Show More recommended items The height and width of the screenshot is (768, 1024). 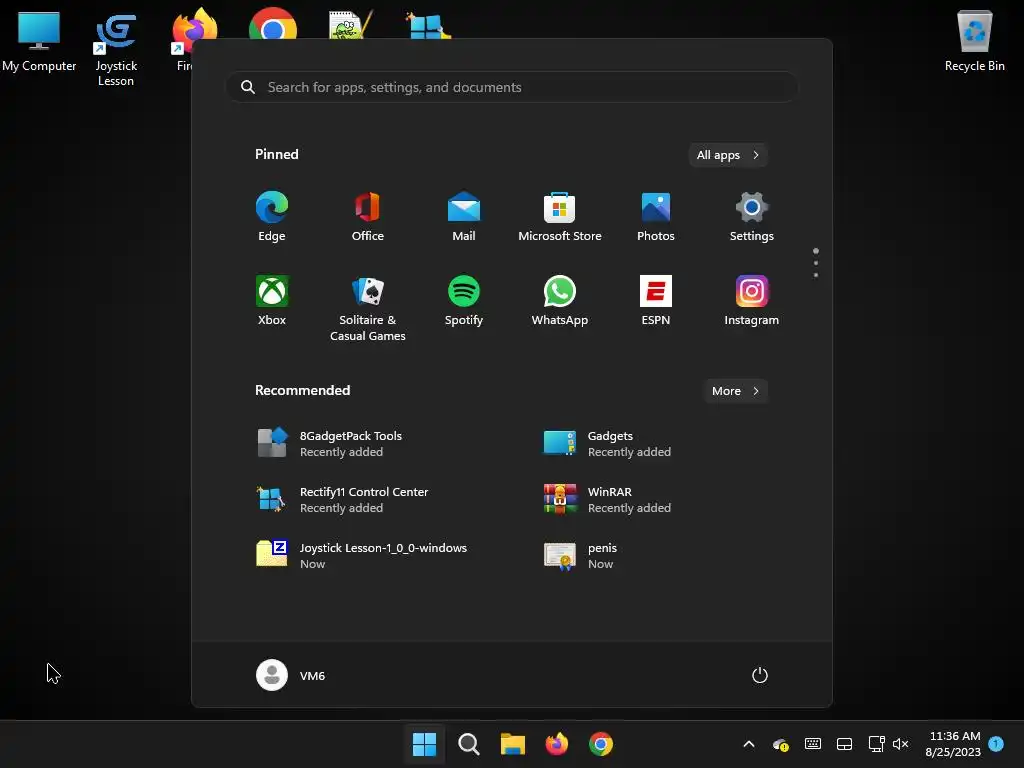point(735,391)
